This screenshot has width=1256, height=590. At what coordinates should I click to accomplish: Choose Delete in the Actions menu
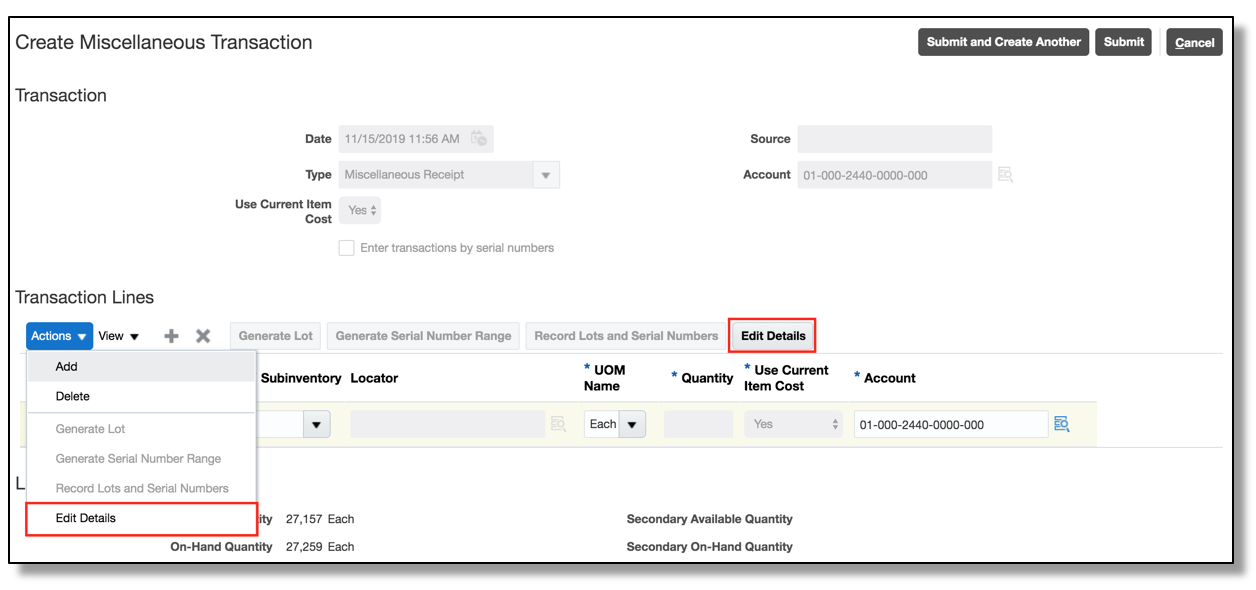(73, 396)
